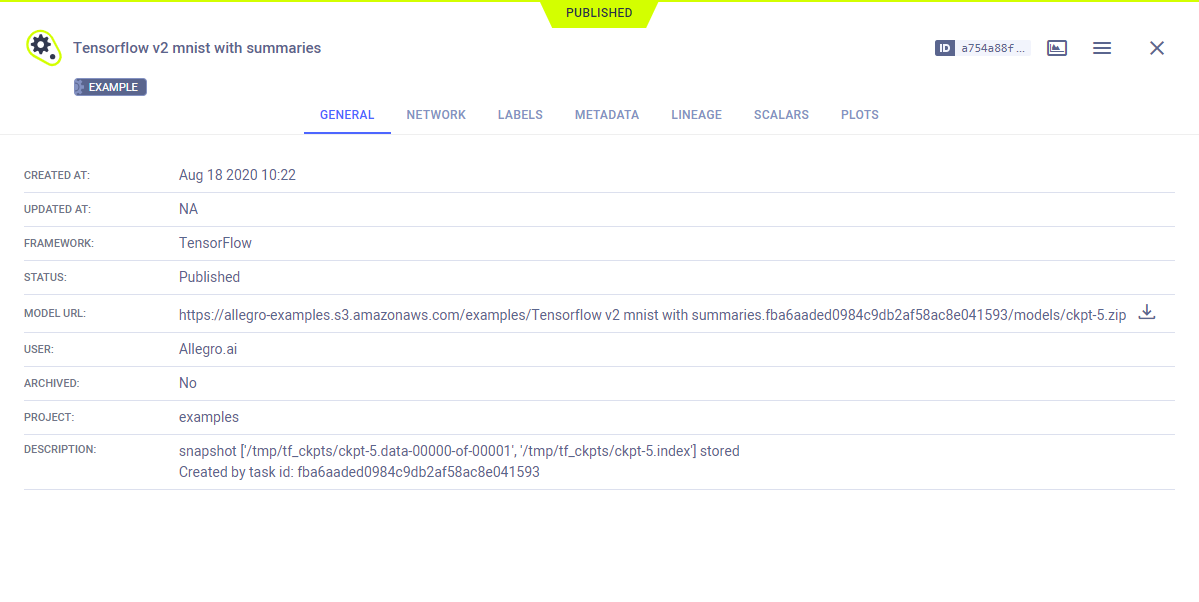
Task: Go to the METADATA tab
Action: pos(607,115)
